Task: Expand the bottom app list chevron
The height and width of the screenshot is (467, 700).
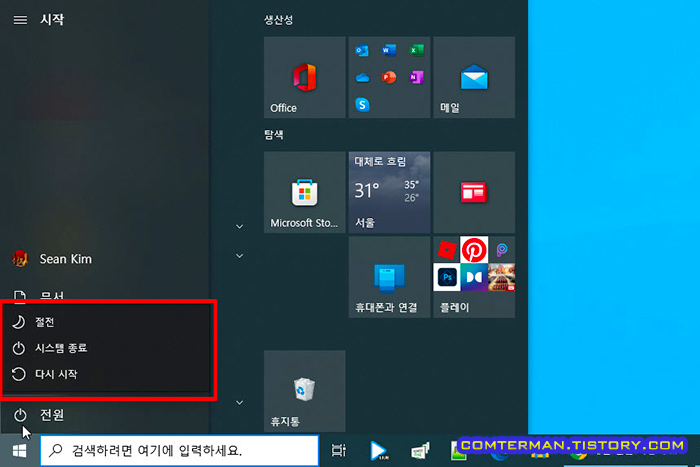Action: 240,403
